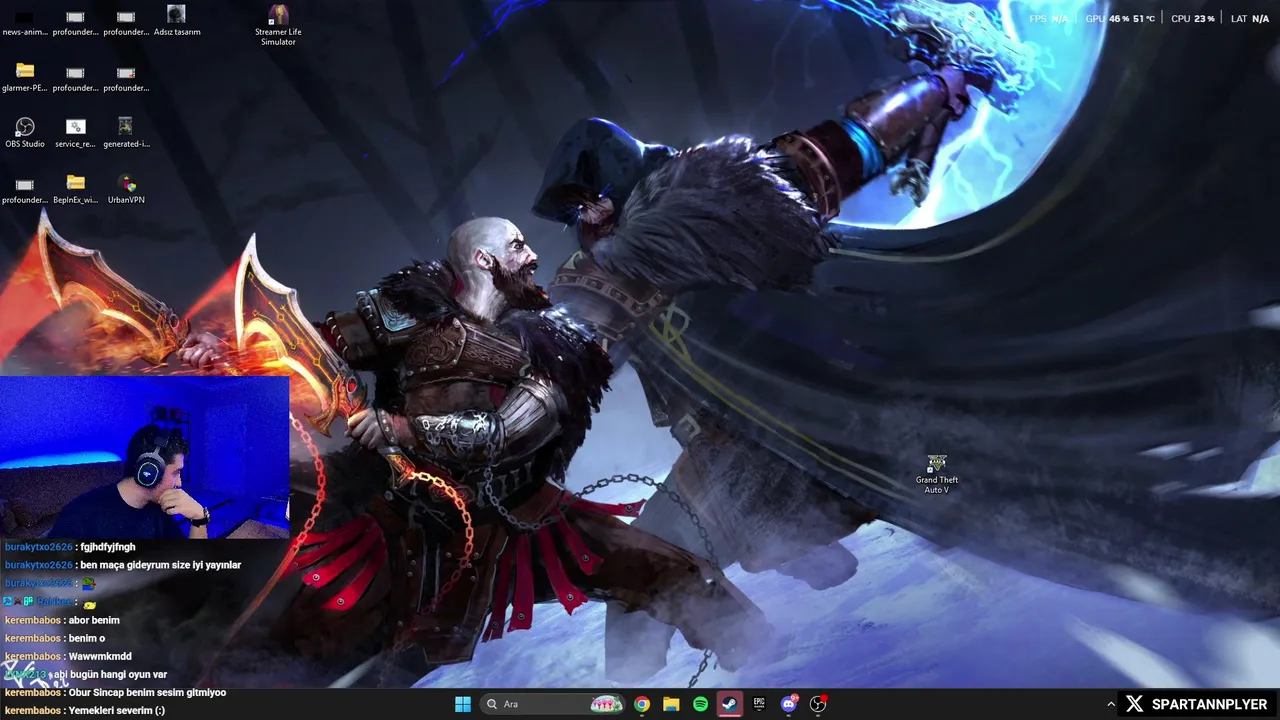Select the profounder file directly above service_re
1280x720 pixels.
pyautogui.click(x=75, y=77)
